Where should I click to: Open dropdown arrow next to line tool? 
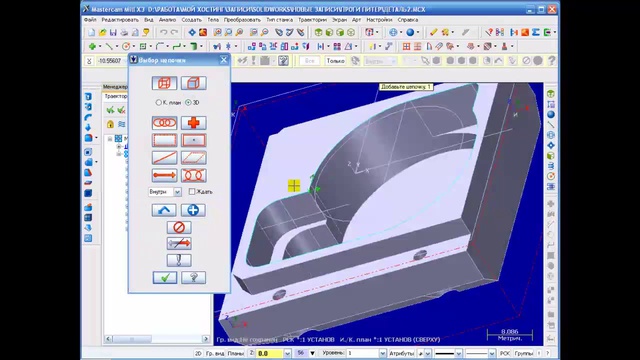(x=117, y=47)
